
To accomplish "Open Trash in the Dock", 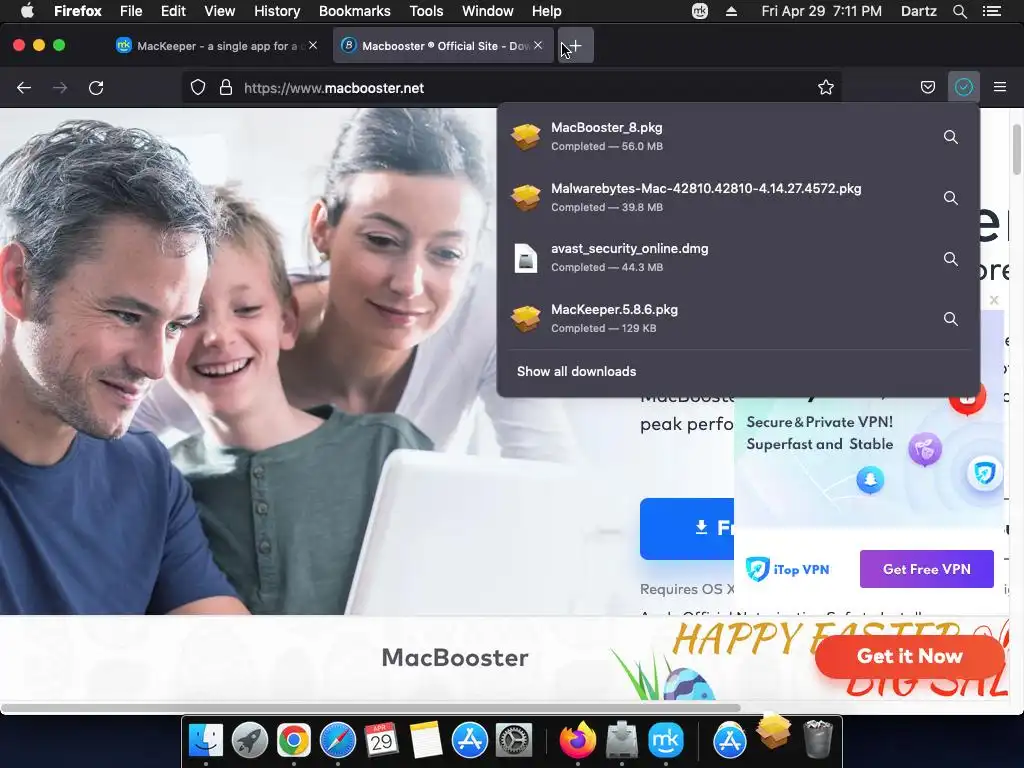I will (817, 739).
